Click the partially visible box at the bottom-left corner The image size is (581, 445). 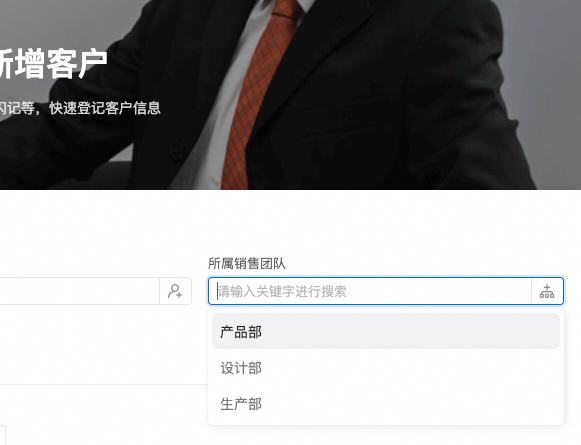coord(3,435)
